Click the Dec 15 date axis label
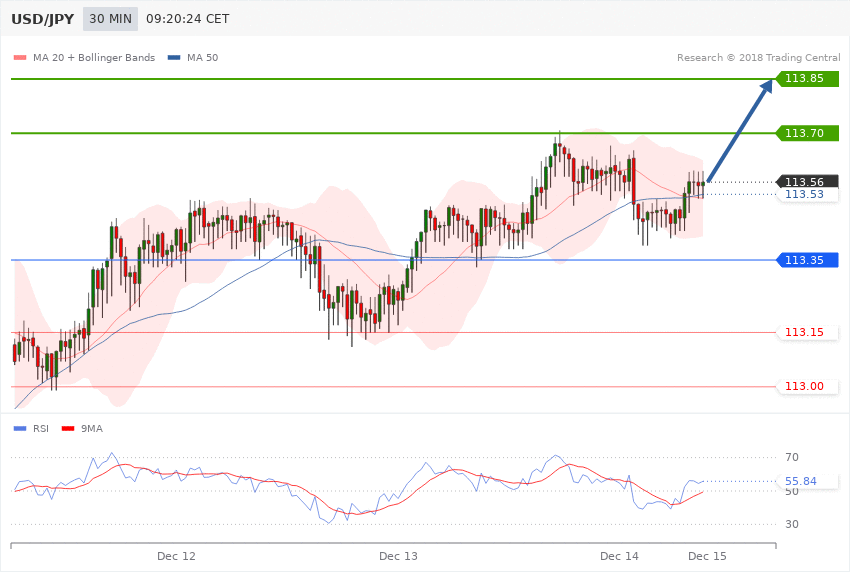 (x=707, y=556)
